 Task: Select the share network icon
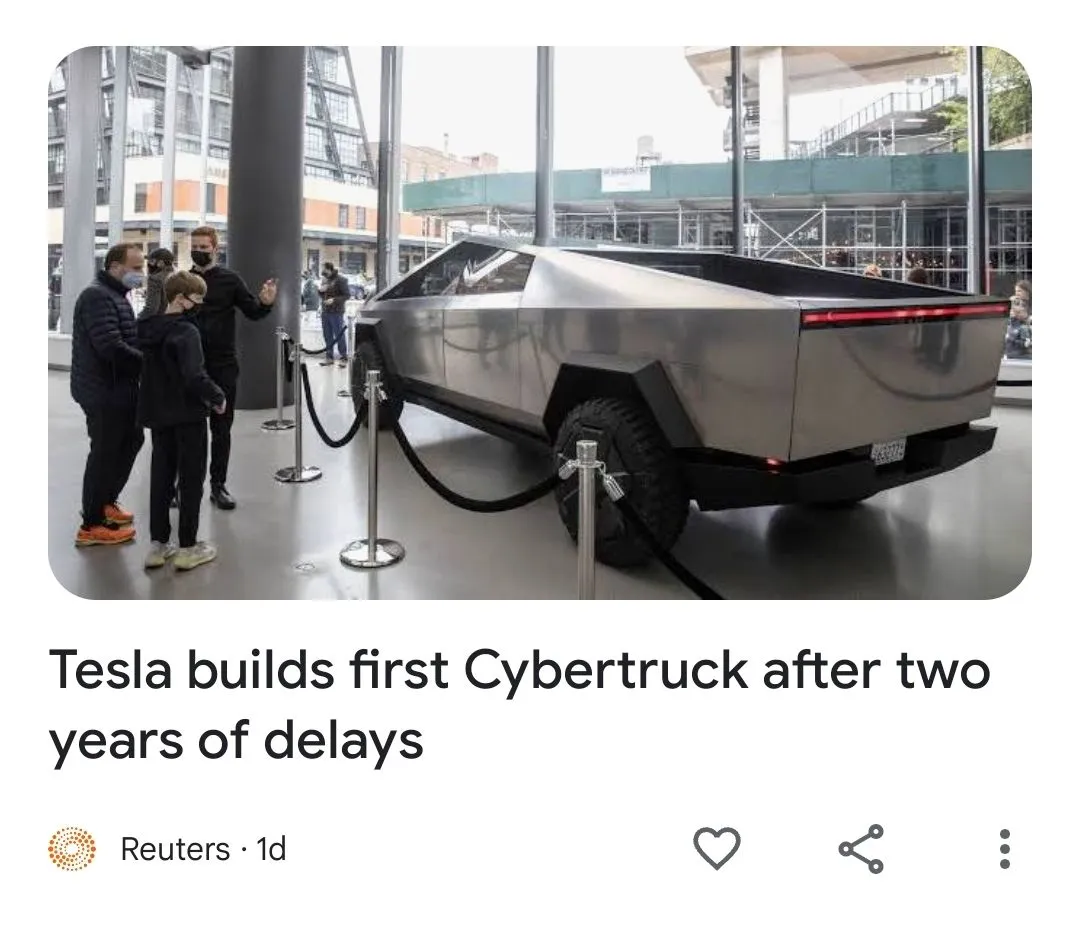point(861,848)
